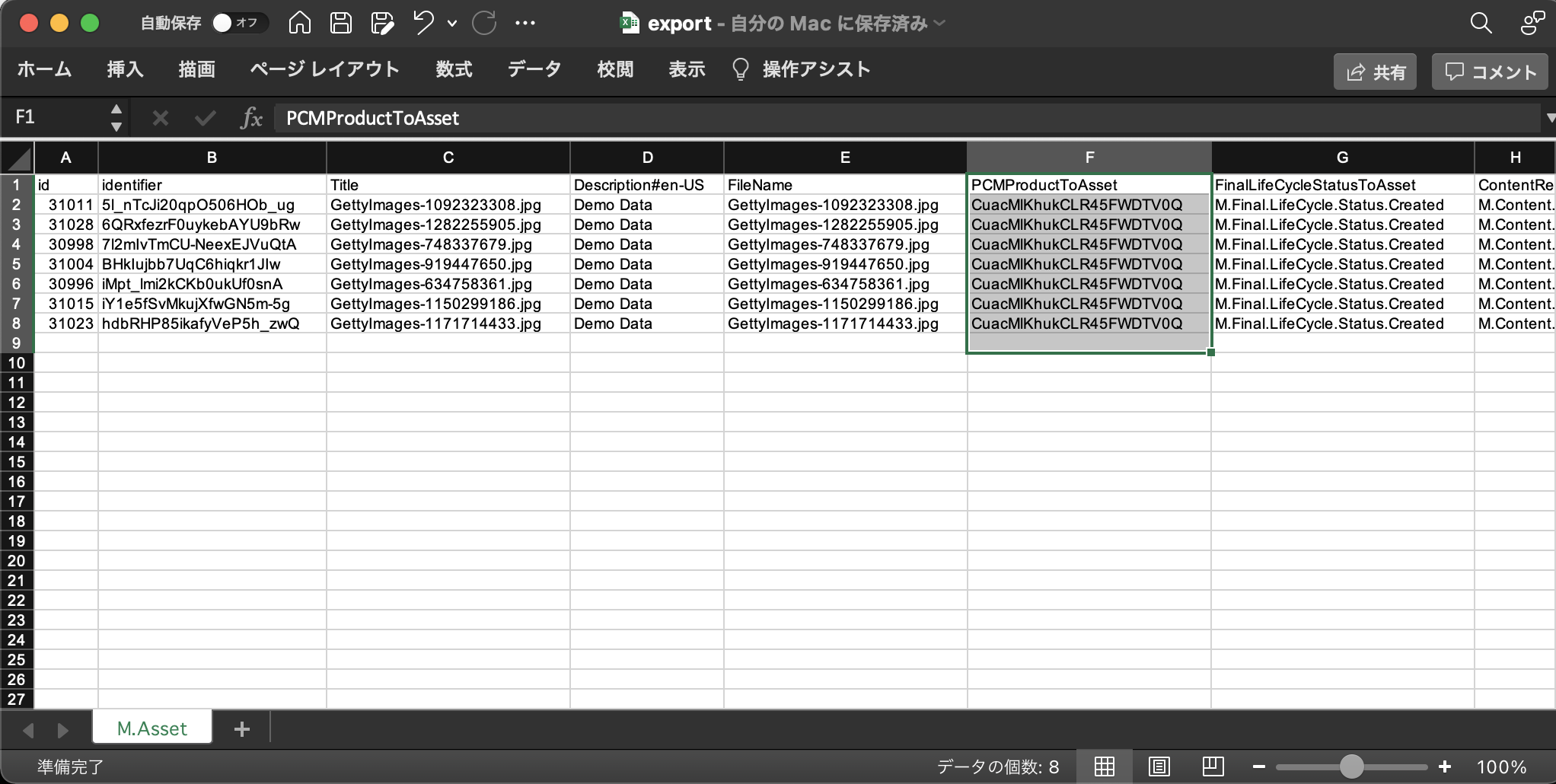The image size is (1556, 784).
Task: Select row 9 header
Action: [x=17, y=343]
